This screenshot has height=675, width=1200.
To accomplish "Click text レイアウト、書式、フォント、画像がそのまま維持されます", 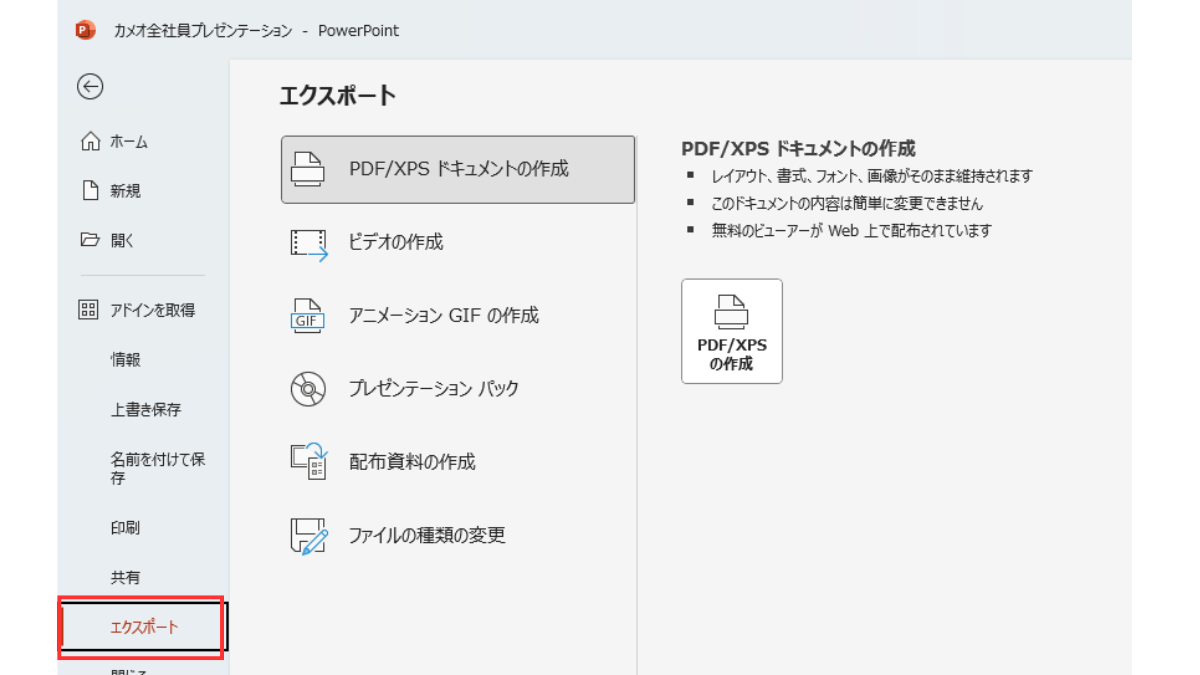I will tap(872, 176).
